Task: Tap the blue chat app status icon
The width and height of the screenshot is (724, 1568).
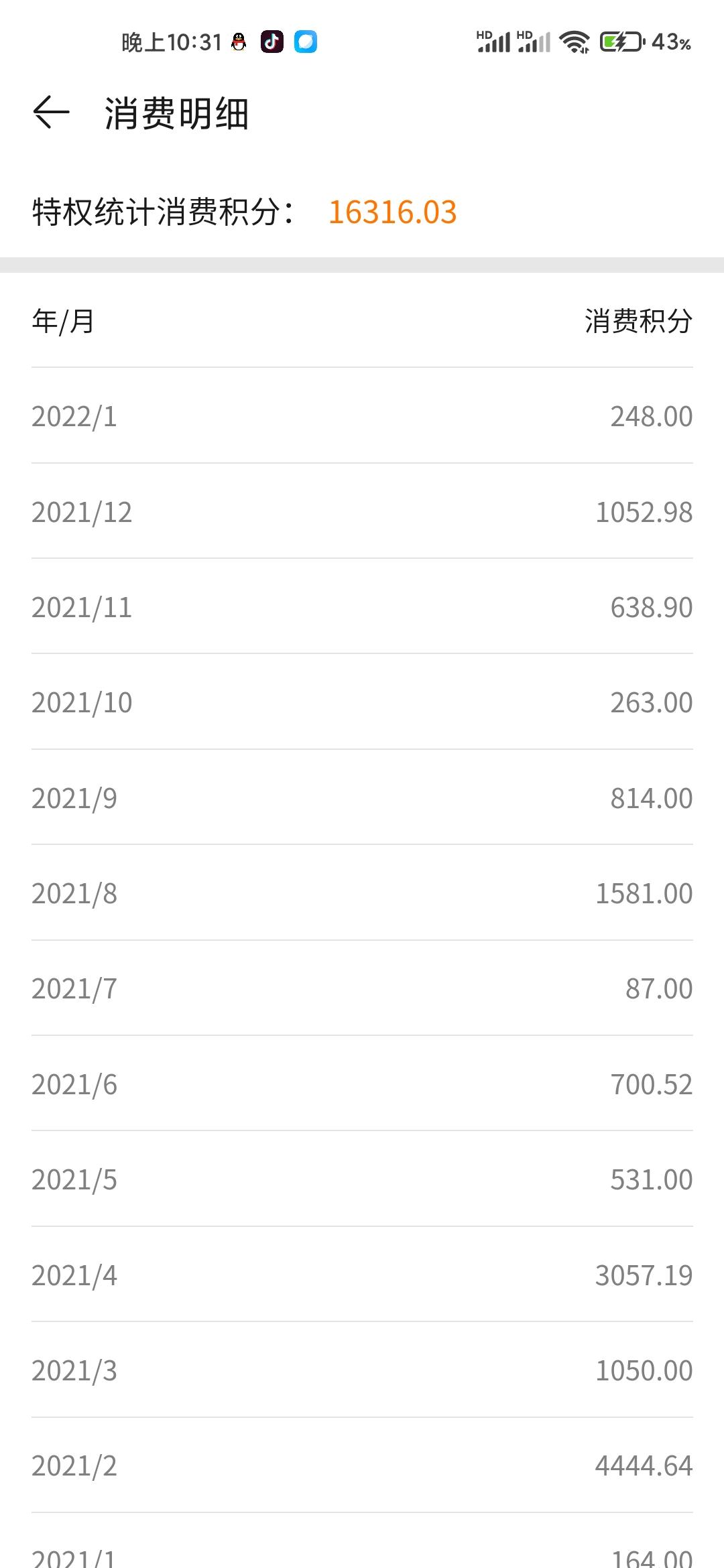Action: click(x=306, y=42)
